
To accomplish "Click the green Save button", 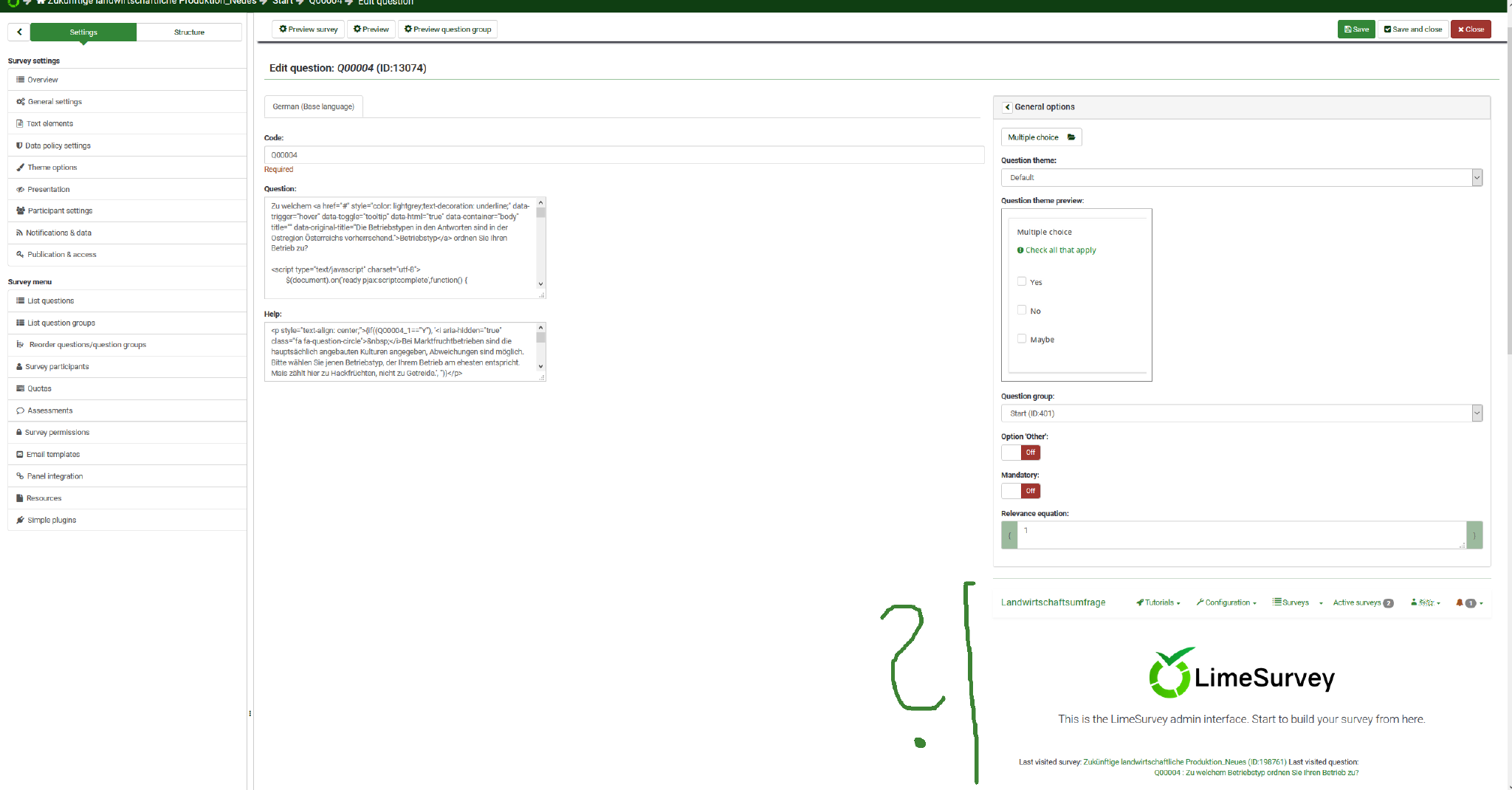I will pyautogui.click(x=1356, y=30).
